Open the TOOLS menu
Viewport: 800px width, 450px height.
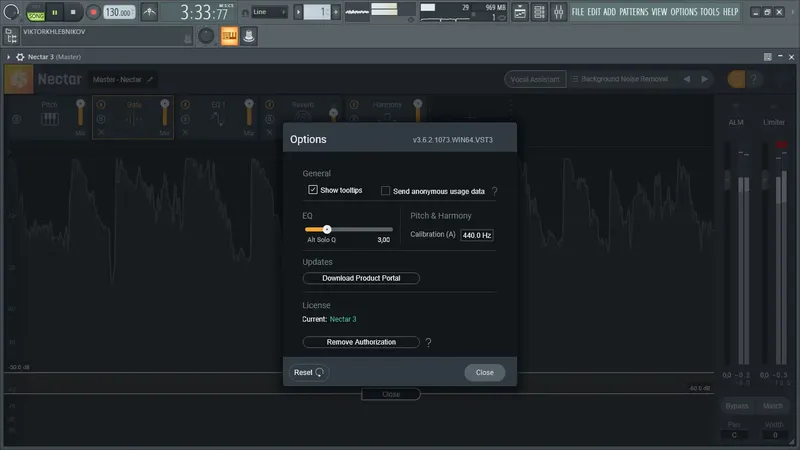pyautogui.click(x=709, y=12)
